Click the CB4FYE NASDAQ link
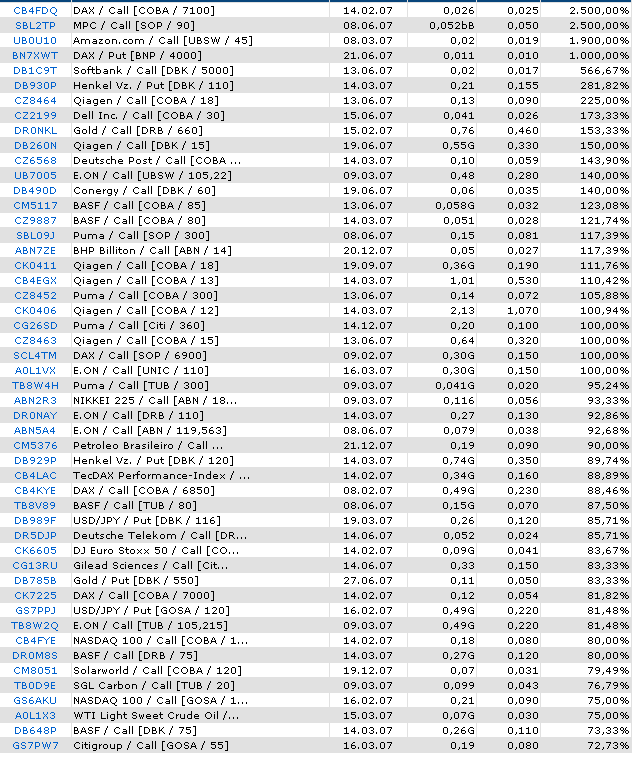The width and height of the screenshot is (632, 758). [35, 640]
